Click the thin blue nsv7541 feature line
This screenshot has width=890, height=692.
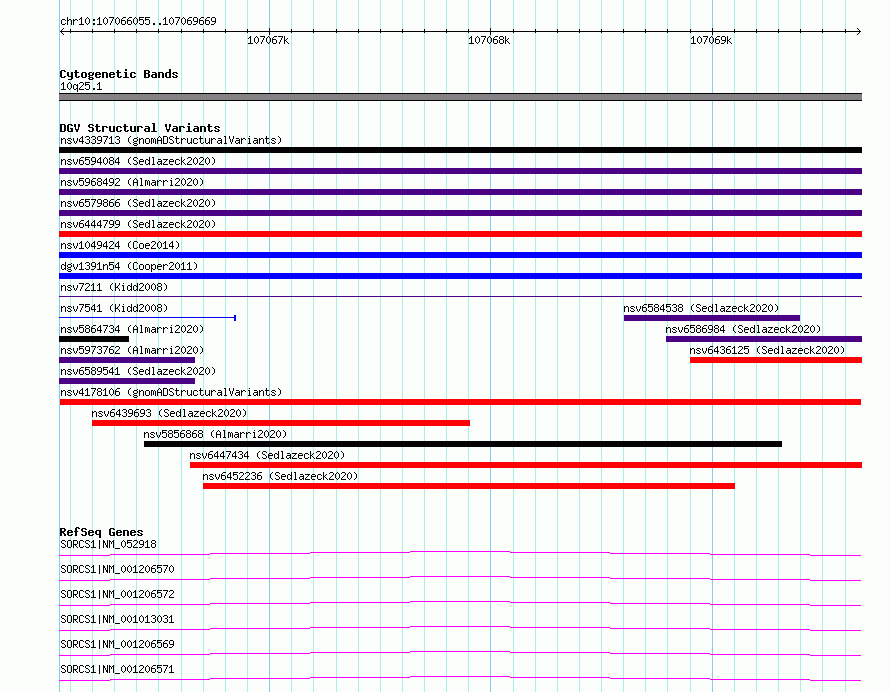[148, 318]
